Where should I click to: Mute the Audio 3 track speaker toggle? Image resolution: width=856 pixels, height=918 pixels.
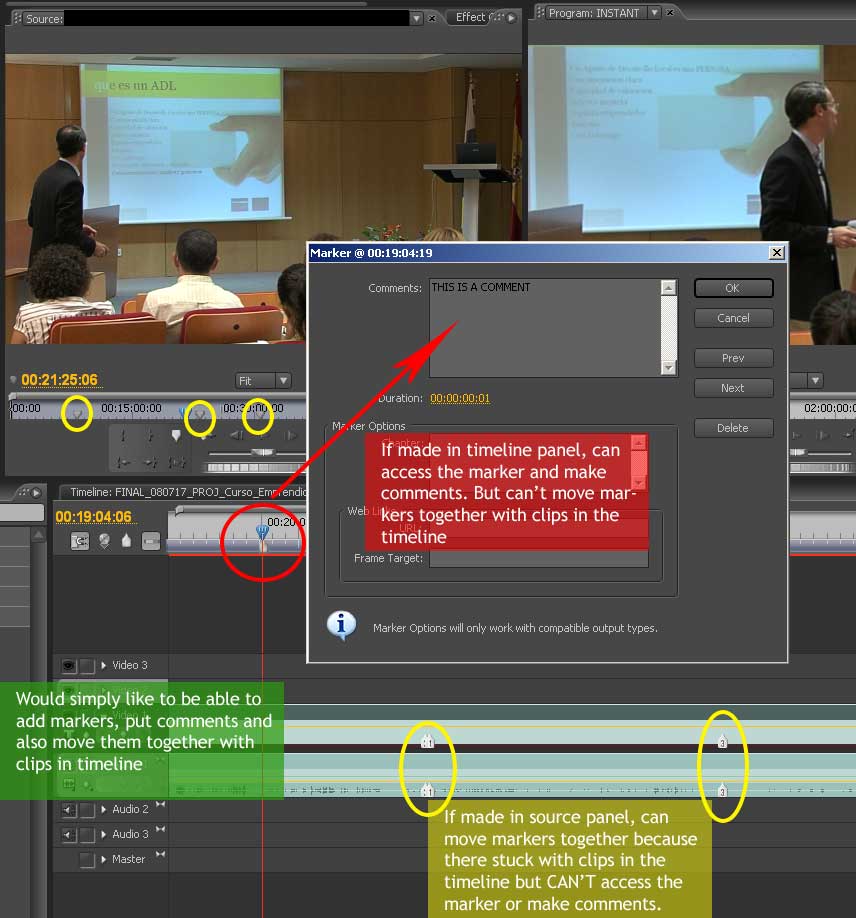pyautogui.click(x=69, y=835)
